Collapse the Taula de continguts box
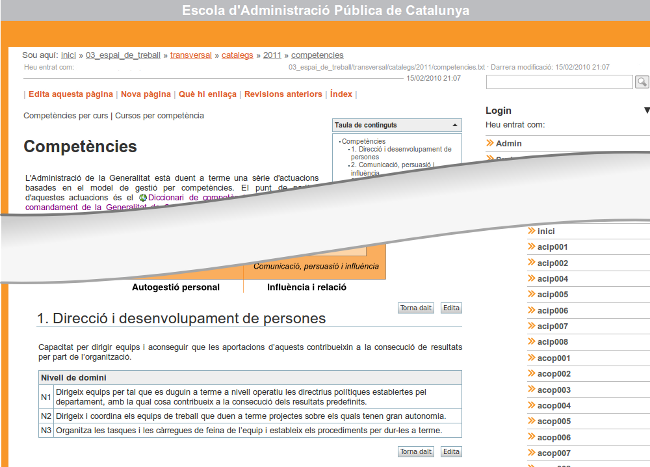The image size is (650, 467). (456, 125)
